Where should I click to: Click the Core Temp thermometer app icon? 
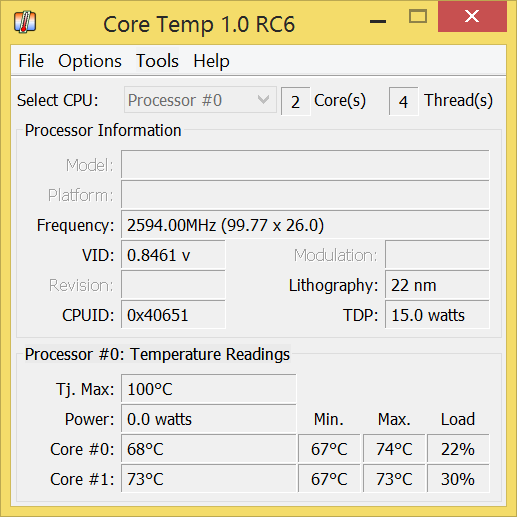tap(25, 22)
